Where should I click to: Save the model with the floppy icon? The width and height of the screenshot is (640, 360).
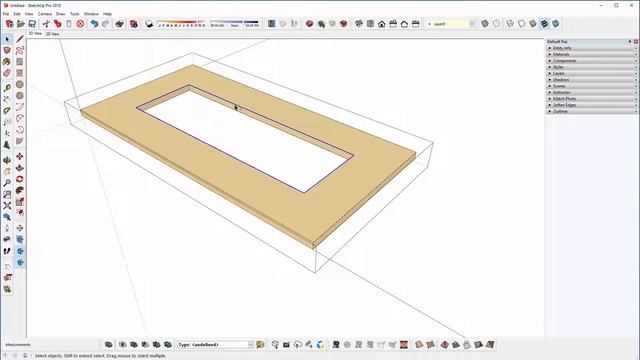pyautogui.click(x=32, y=24)
